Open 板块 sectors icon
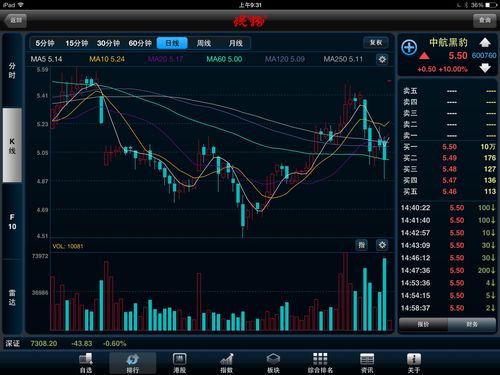 point(273,363)
